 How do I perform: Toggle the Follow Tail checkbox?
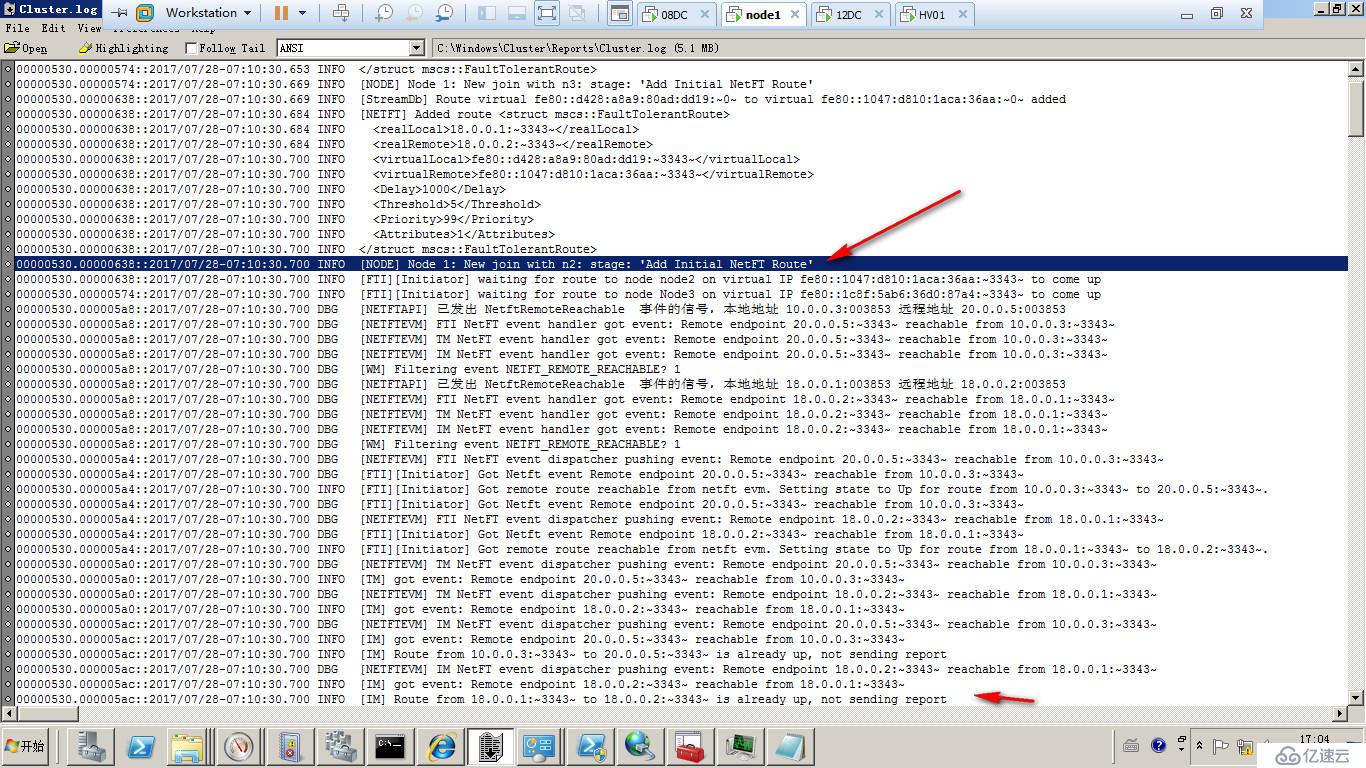[191, 48]
